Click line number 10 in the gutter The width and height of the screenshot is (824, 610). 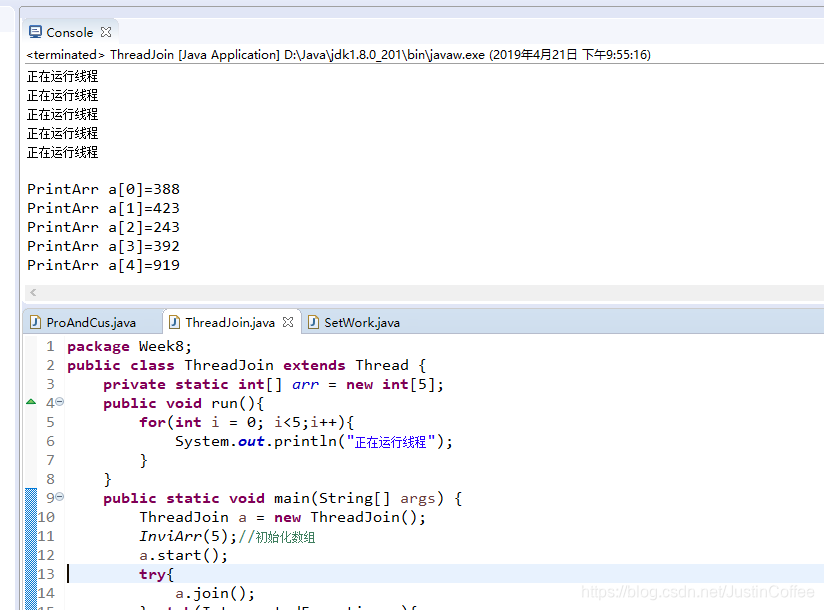click(46, 517)
